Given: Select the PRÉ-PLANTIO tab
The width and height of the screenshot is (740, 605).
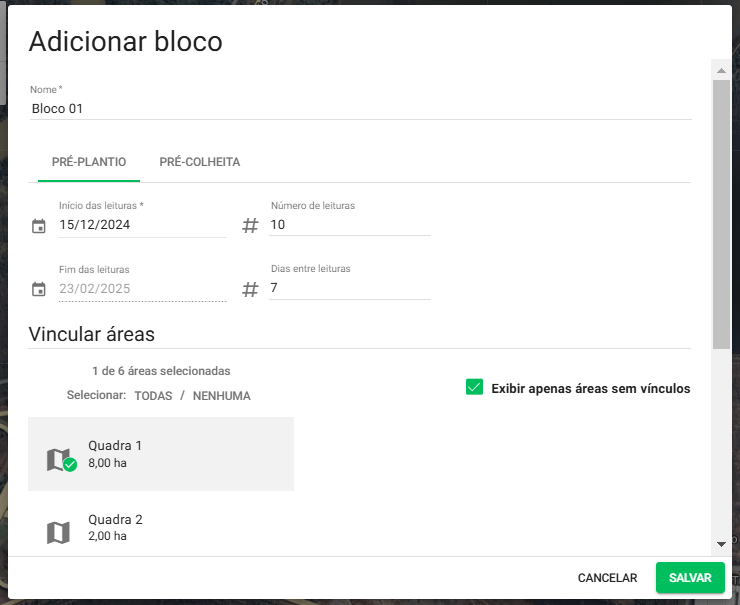Looking at the screenshot, I should 88,162.
